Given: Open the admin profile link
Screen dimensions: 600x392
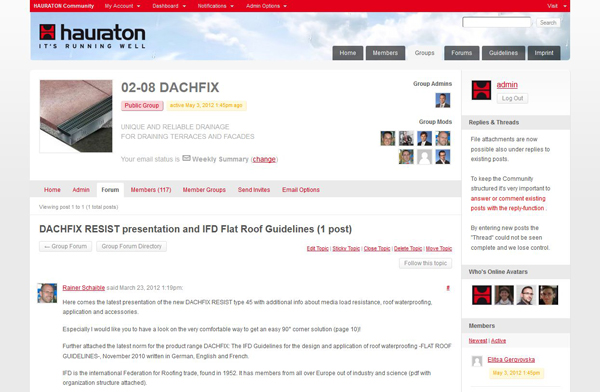Looking at the screenshot, I should pyautogui.click(x=507, y=85).
